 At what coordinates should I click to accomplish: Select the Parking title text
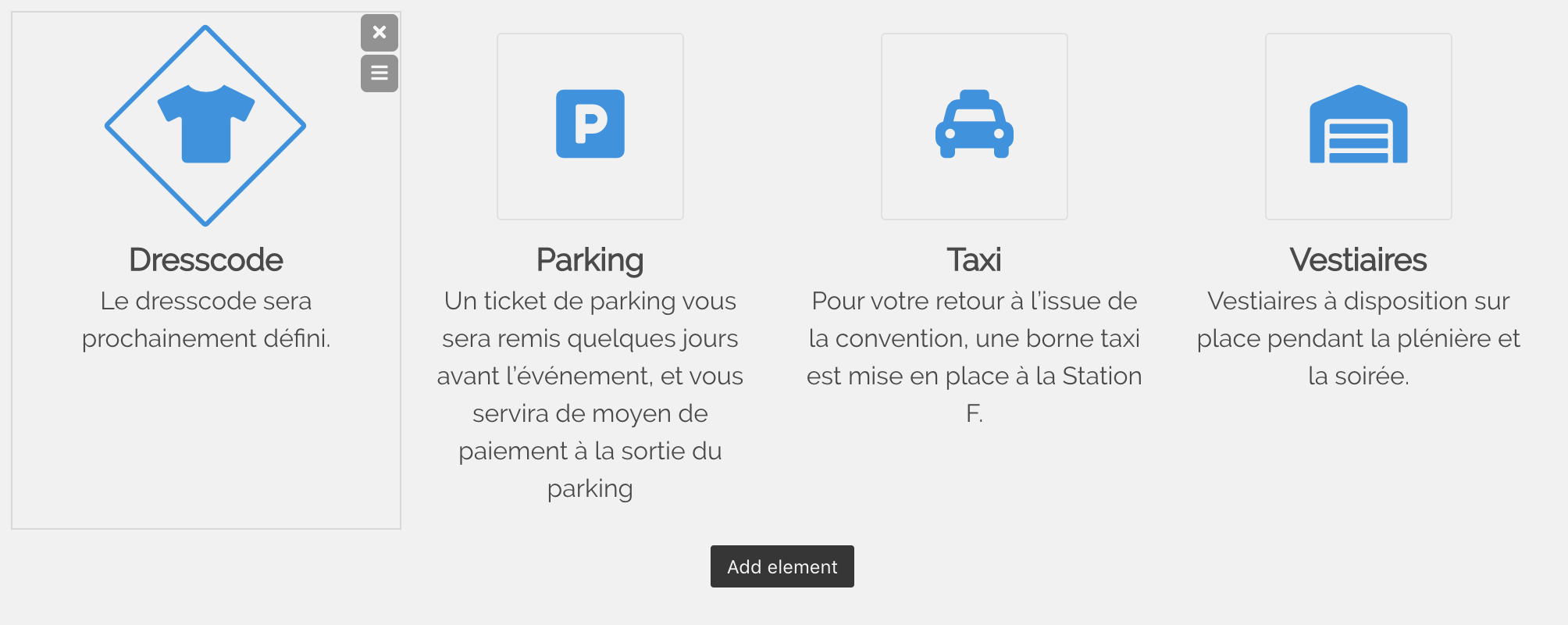point(590,260)
